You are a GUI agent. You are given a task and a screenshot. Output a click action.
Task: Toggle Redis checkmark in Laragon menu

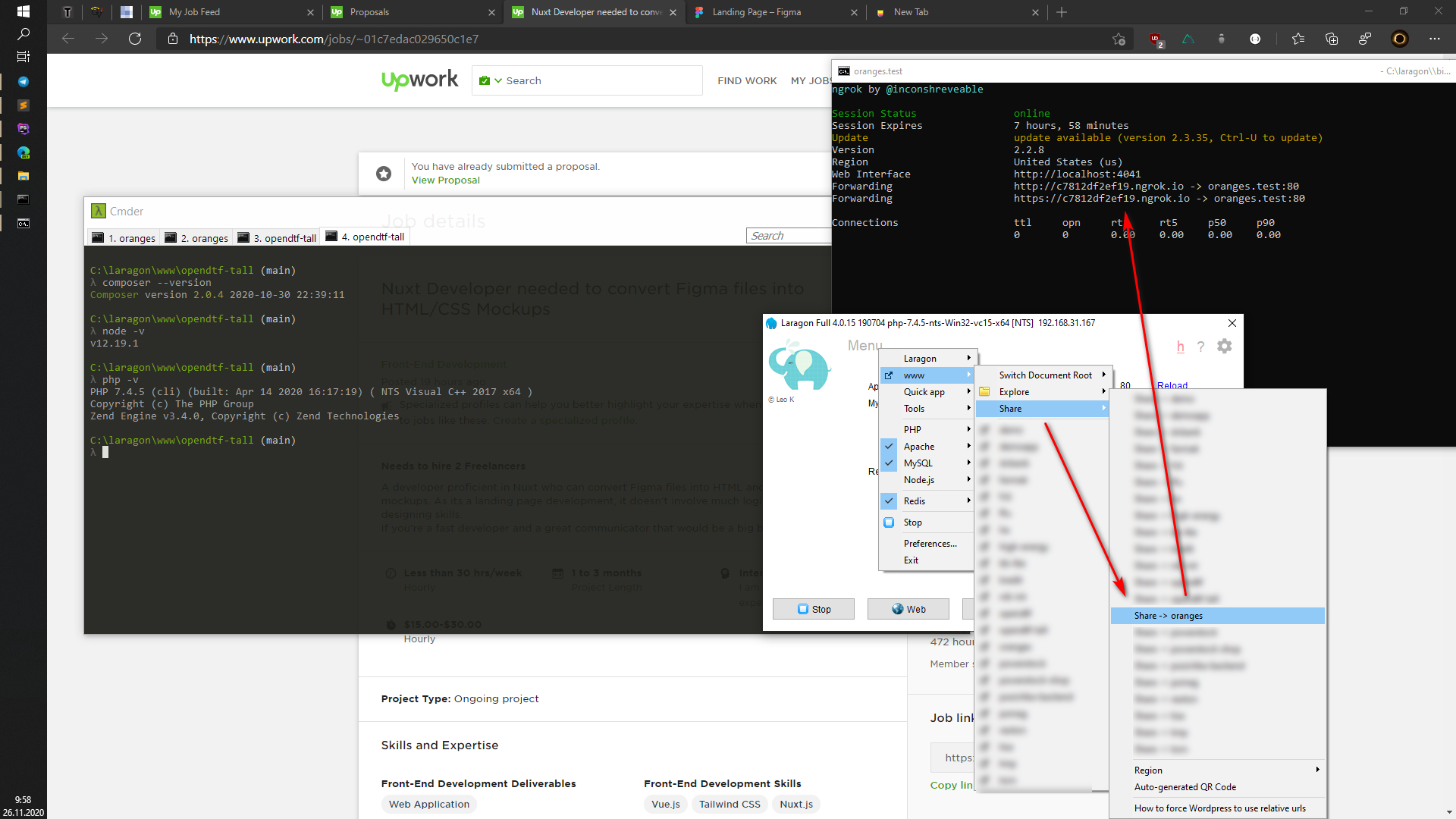pyautogui.click(x=889, y=501)
